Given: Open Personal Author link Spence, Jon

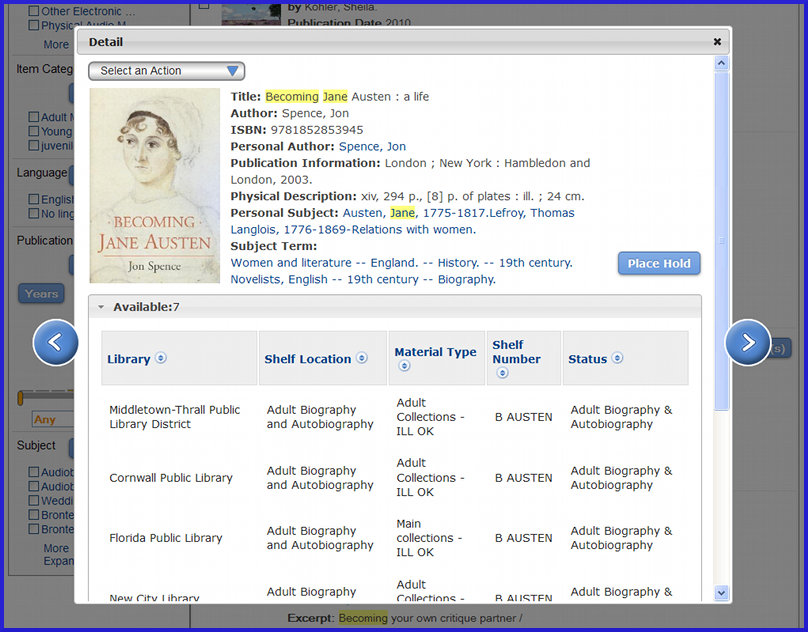Looking at the screenshot, I should coord(373,146).
